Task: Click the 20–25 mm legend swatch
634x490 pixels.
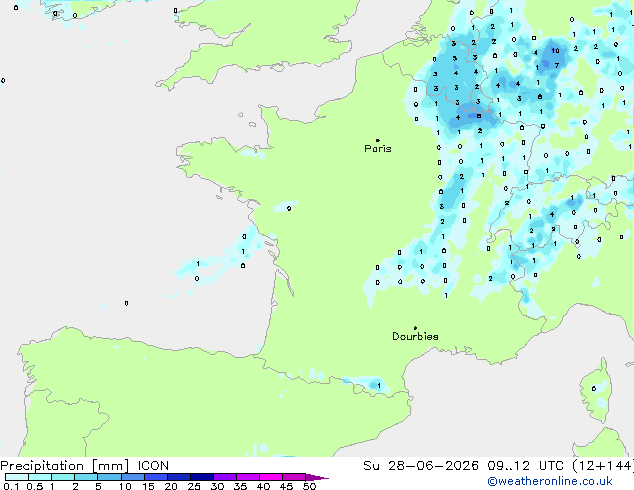Action: point(179,477)
